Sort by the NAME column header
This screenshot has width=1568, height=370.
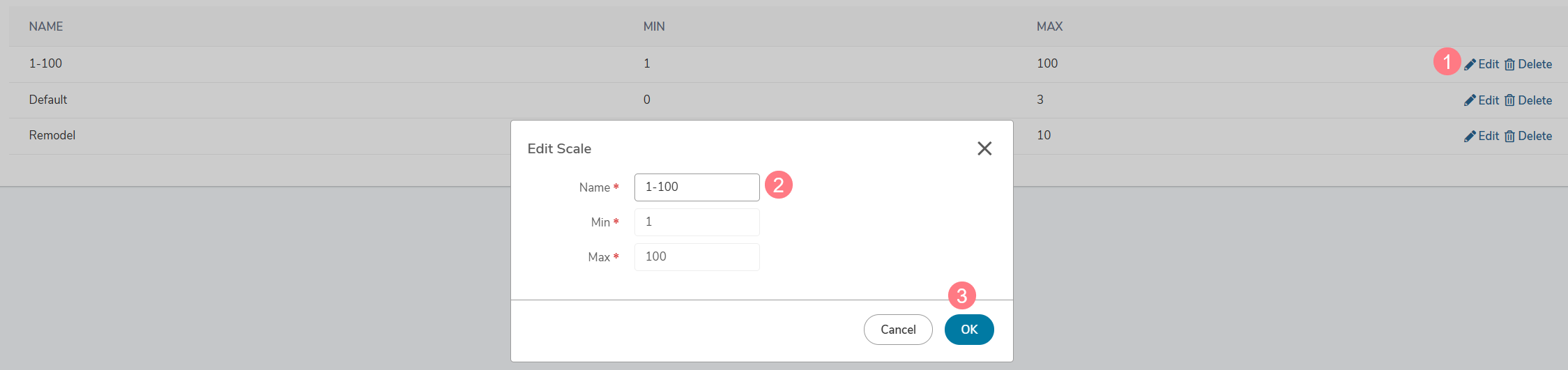46,26
